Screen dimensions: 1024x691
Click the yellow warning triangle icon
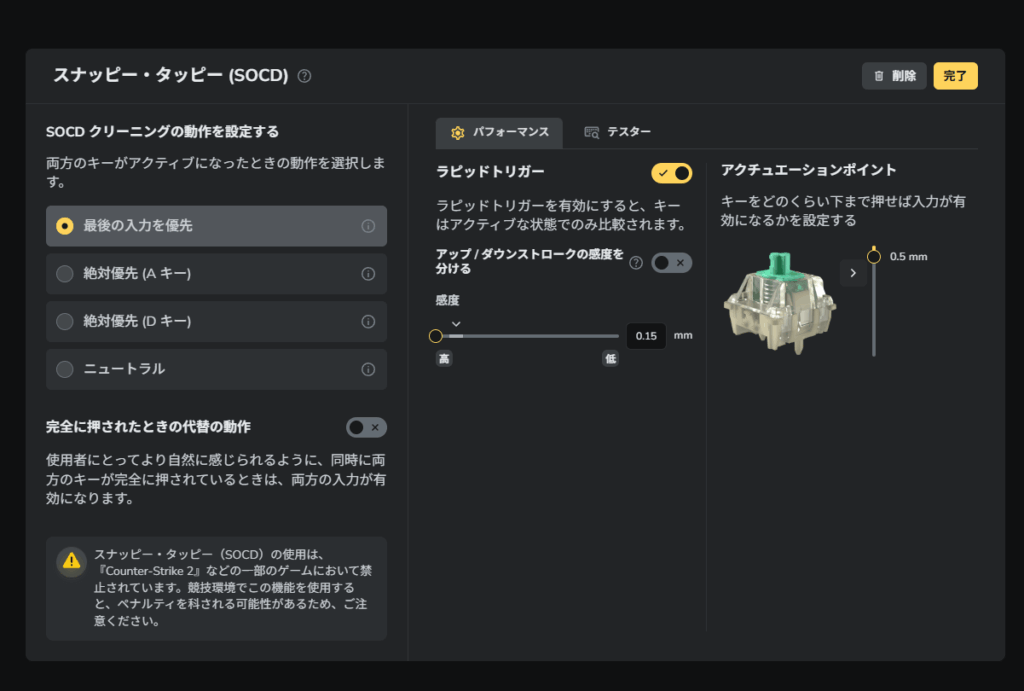(x=71, y=561)
